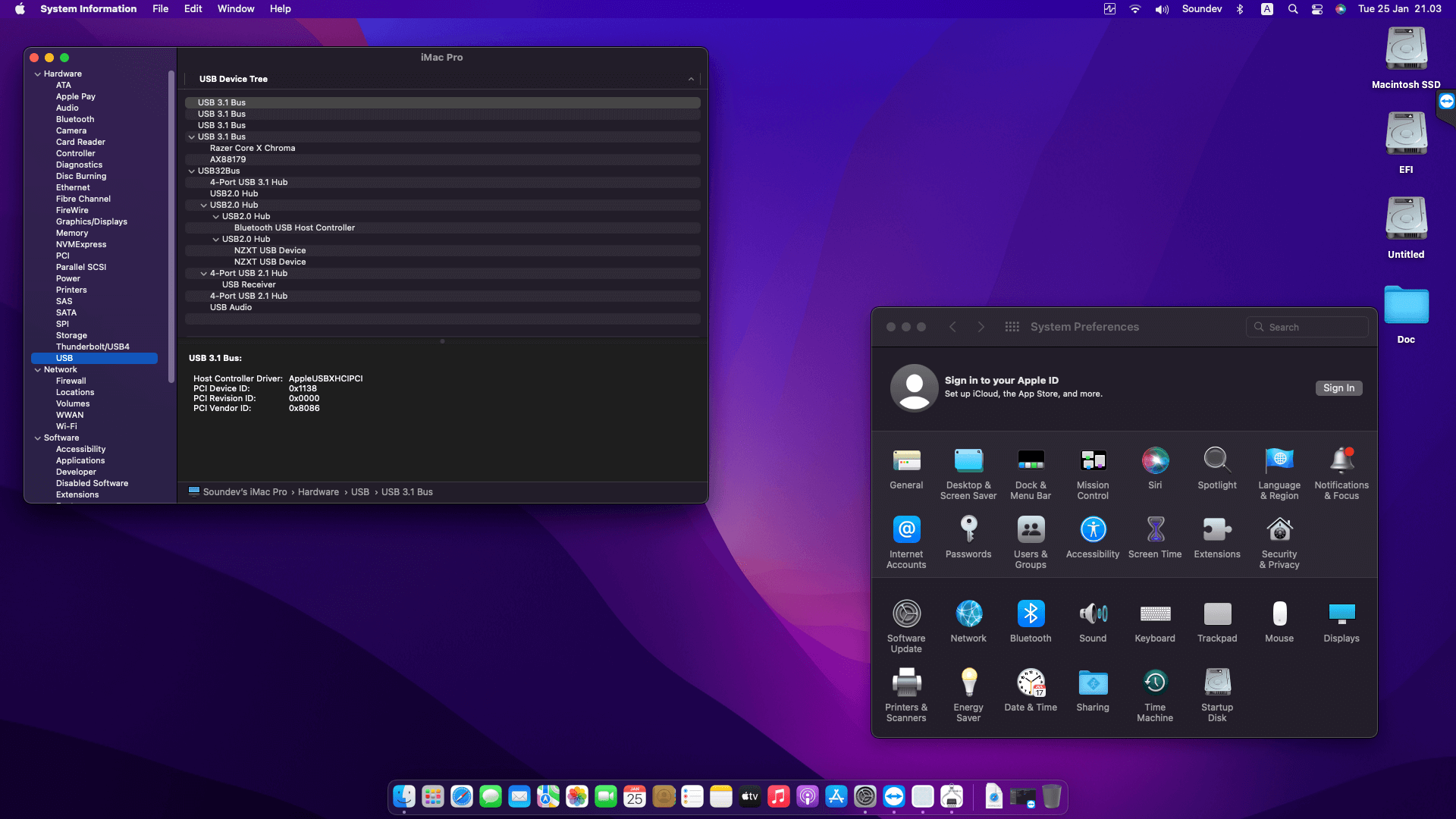The image size is (1456, 819).
Task: Open Software Update preference icon
Action: (906, 613)
